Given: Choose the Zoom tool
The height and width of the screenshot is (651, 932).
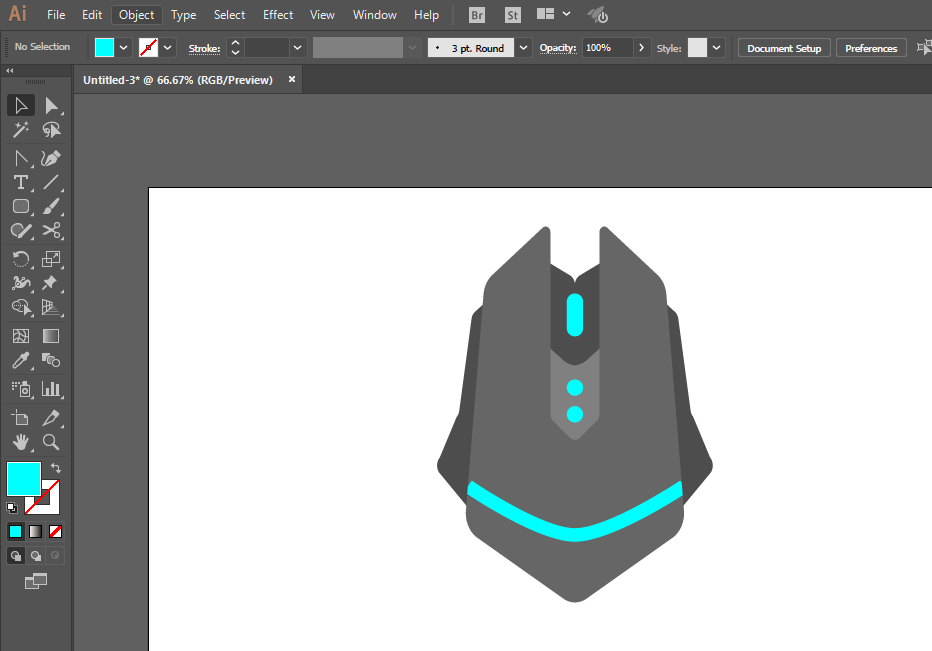Looking at the screenshot, I should pyautogui.click(x=51, y=442).
